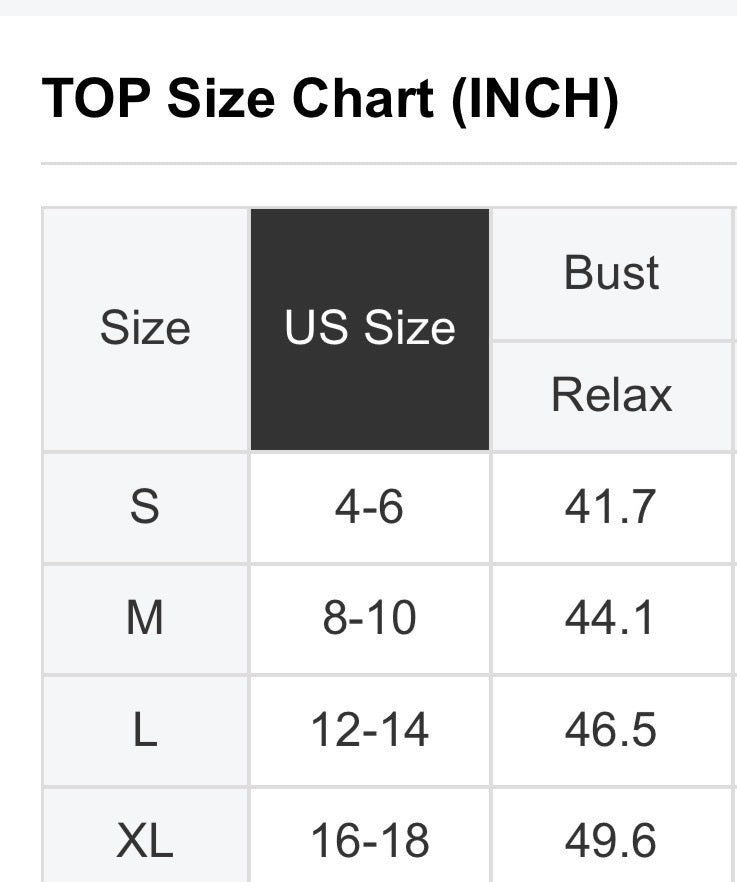Click the 4-6 US size cell

tap(369, 507)
